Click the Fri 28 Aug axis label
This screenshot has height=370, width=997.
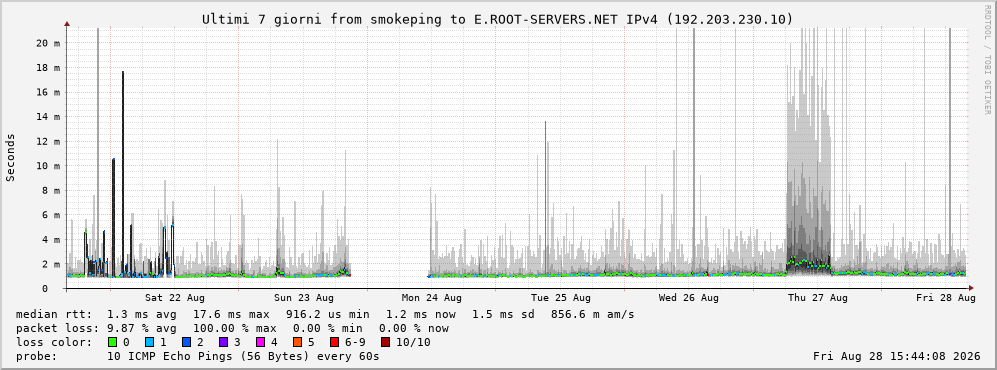946,298
